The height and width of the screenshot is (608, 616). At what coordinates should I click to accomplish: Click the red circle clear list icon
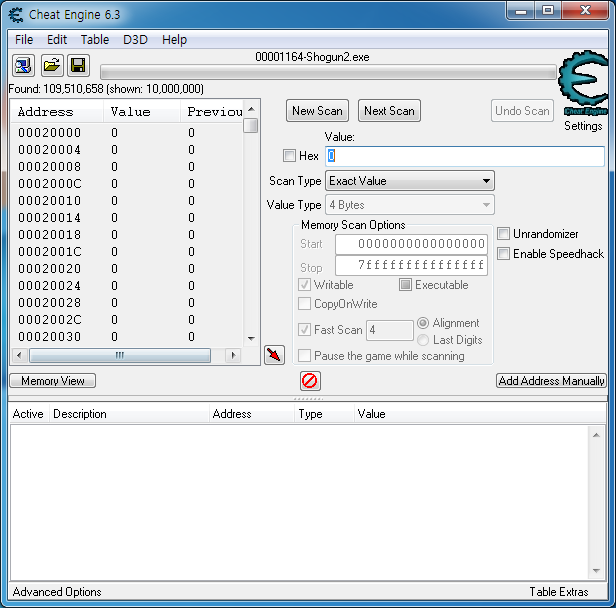(x=310, y=381)
